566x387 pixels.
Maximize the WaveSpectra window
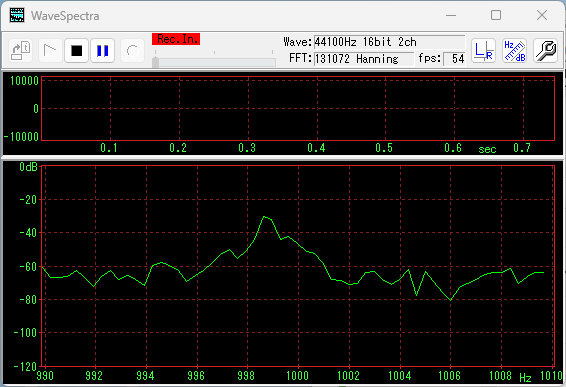tap(496, 15)
